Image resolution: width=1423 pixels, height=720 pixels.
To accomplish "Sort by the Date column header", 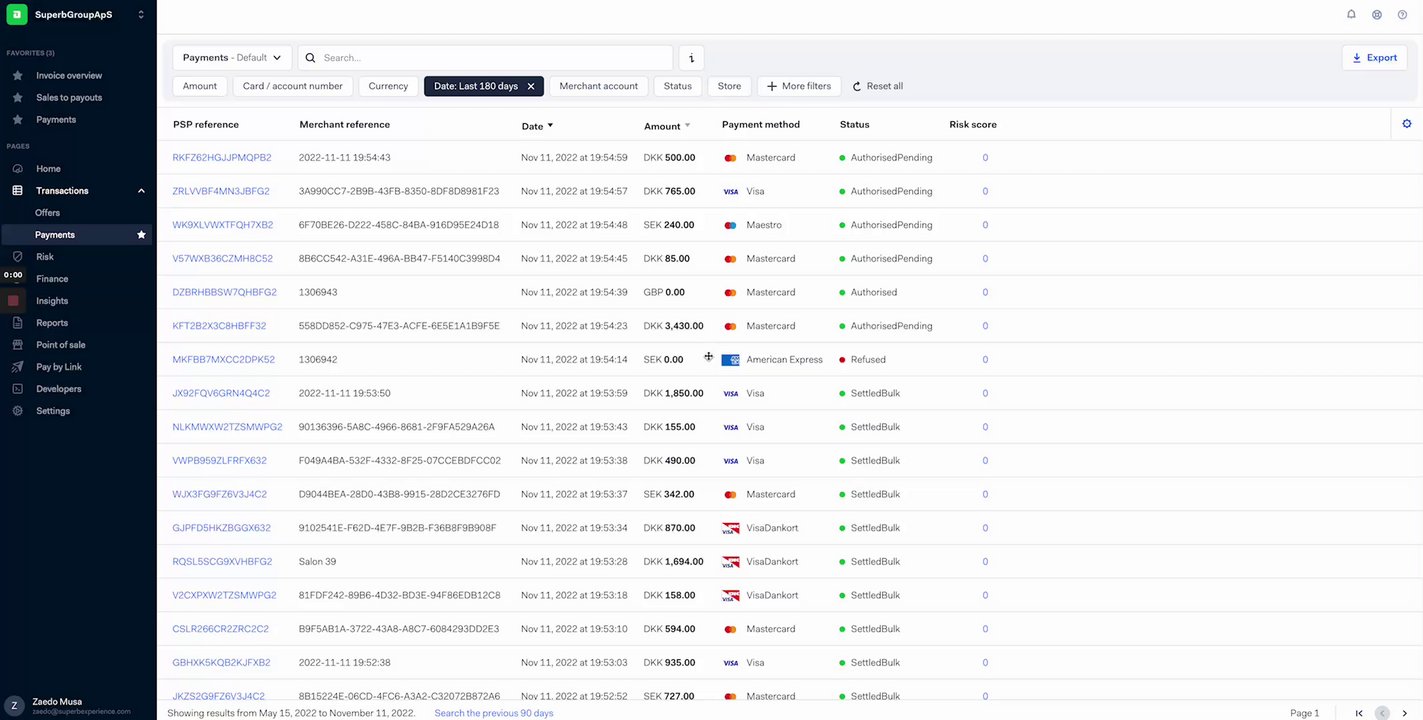I will 537,126.
